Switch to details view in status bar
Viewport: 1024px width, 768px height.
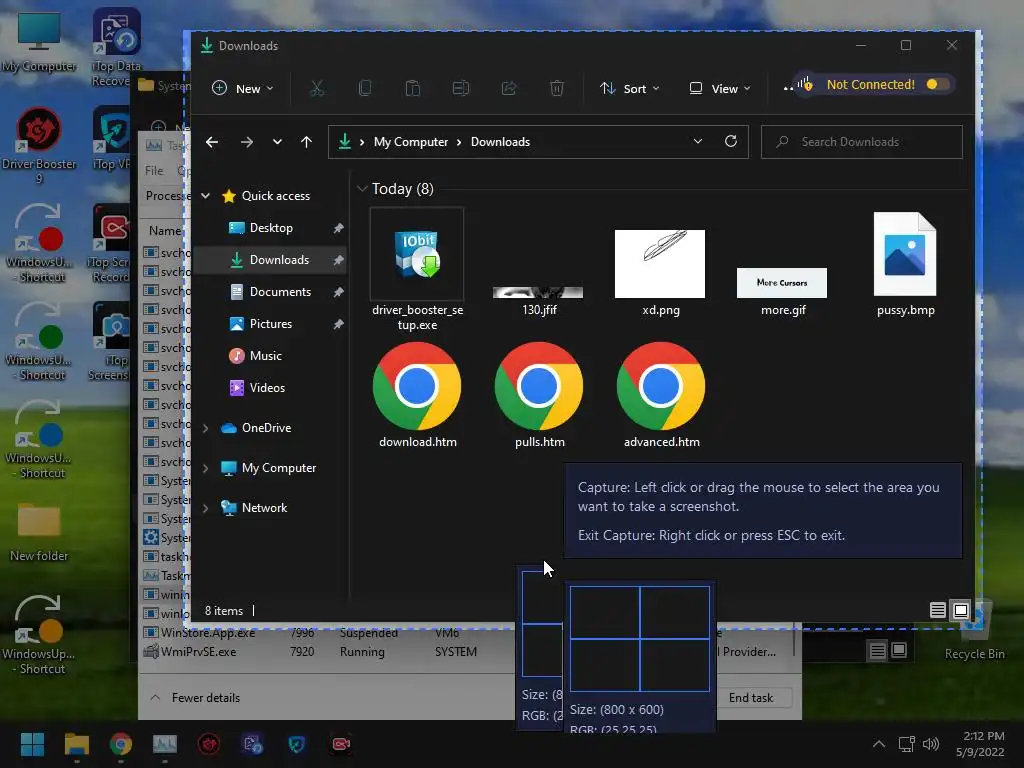coord(938,610)
